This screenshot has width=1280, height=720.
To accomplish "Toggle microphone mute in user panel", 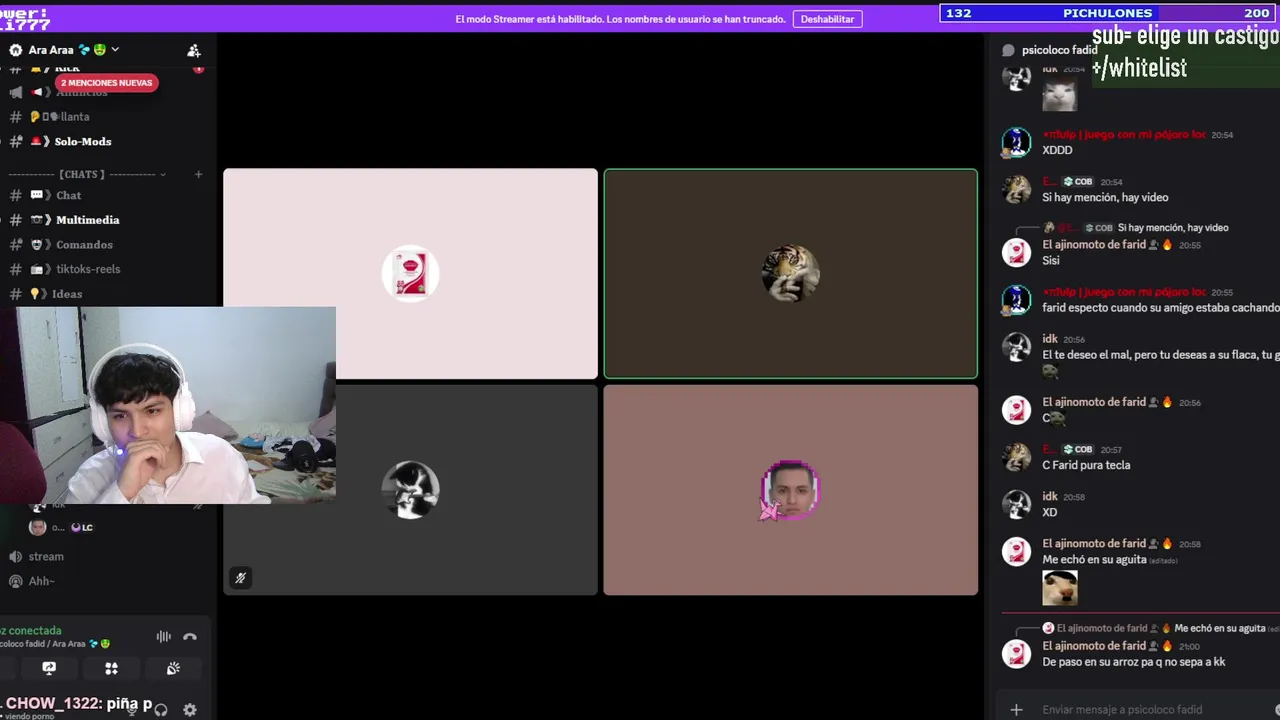I will tap(132, 710).
